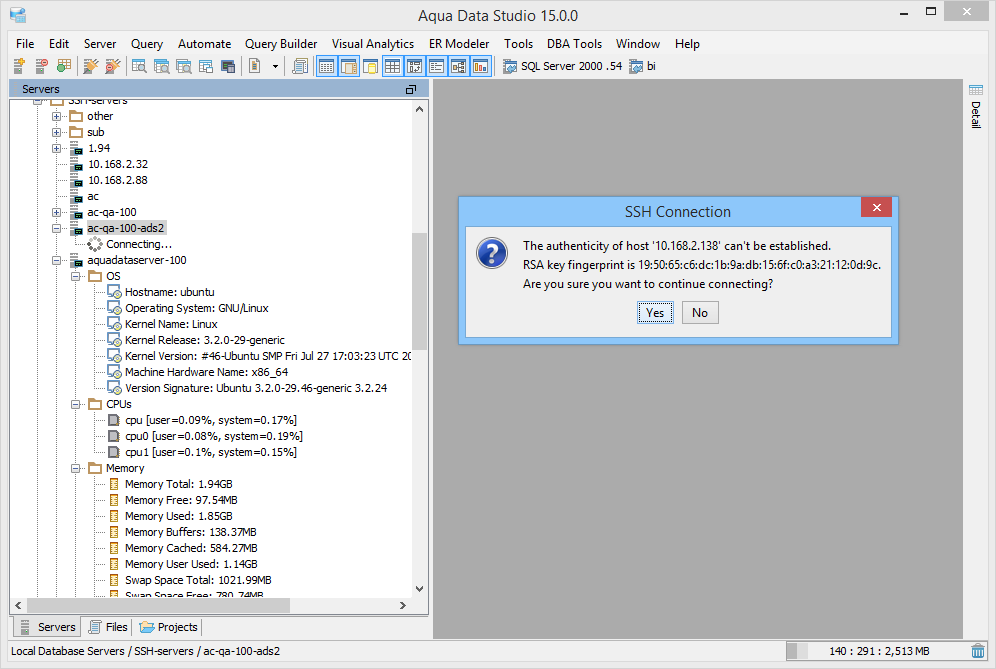Toggle the second layout button with orange pane
The height and width of the screenshot is (669, 996).
tap(349, 66)
